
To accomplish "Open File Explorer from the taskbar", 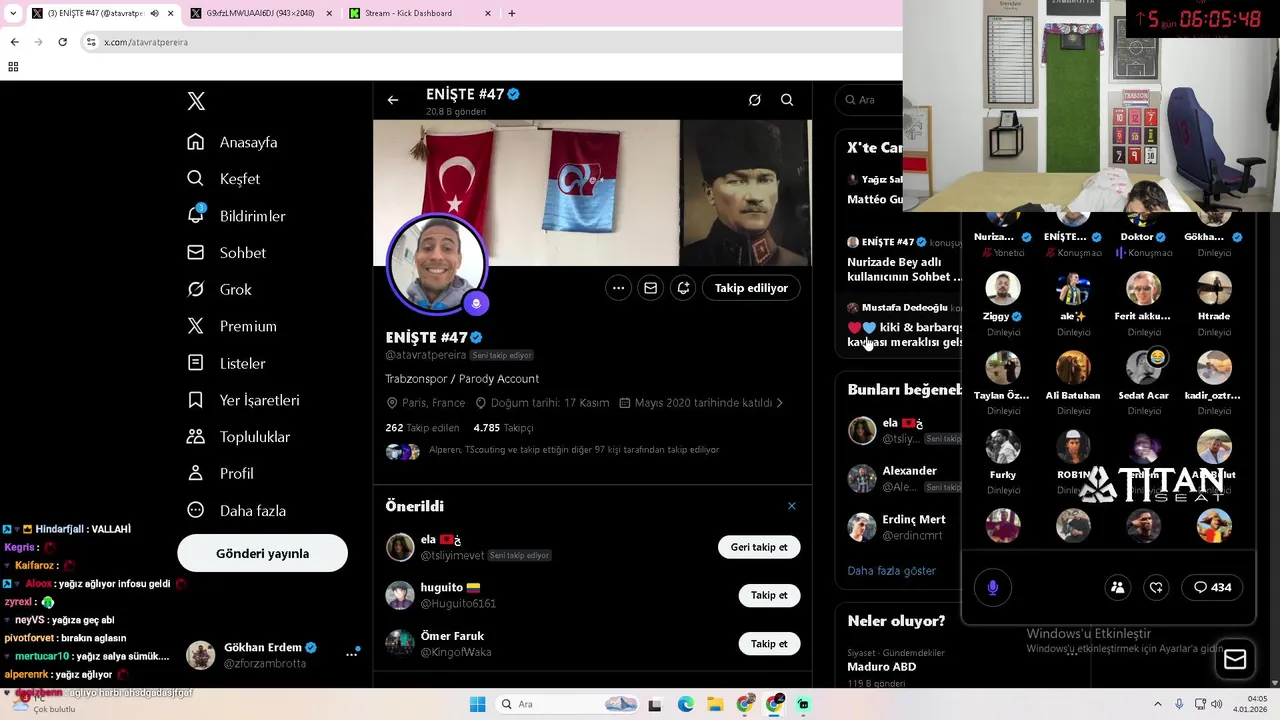I will tap(715, 704).
